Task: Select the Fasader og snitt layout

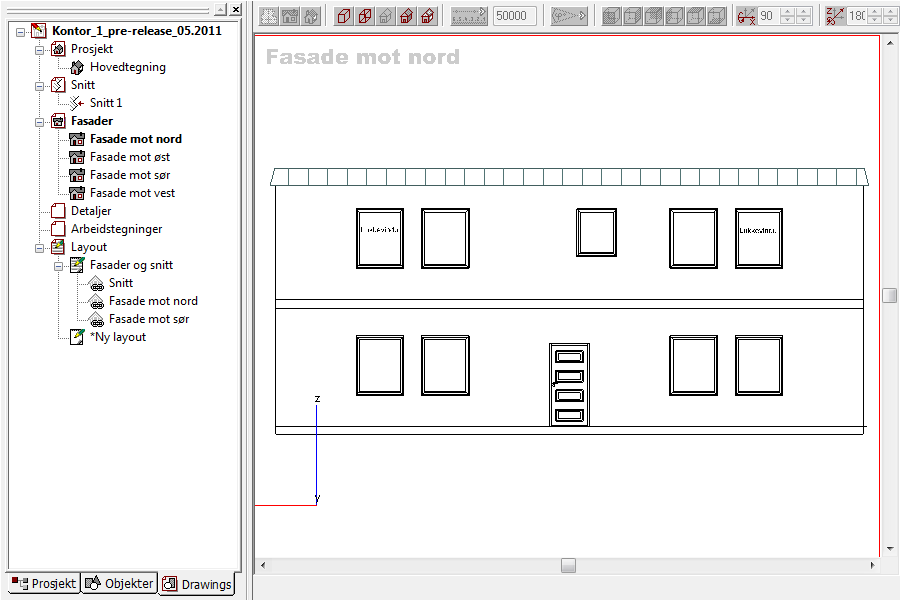Action: click(x=131, y=265)
